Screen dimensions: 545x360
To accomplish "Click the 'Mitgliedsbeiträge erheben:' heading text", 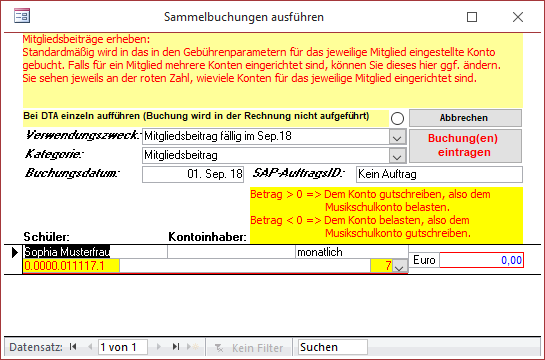I will 86,39.
